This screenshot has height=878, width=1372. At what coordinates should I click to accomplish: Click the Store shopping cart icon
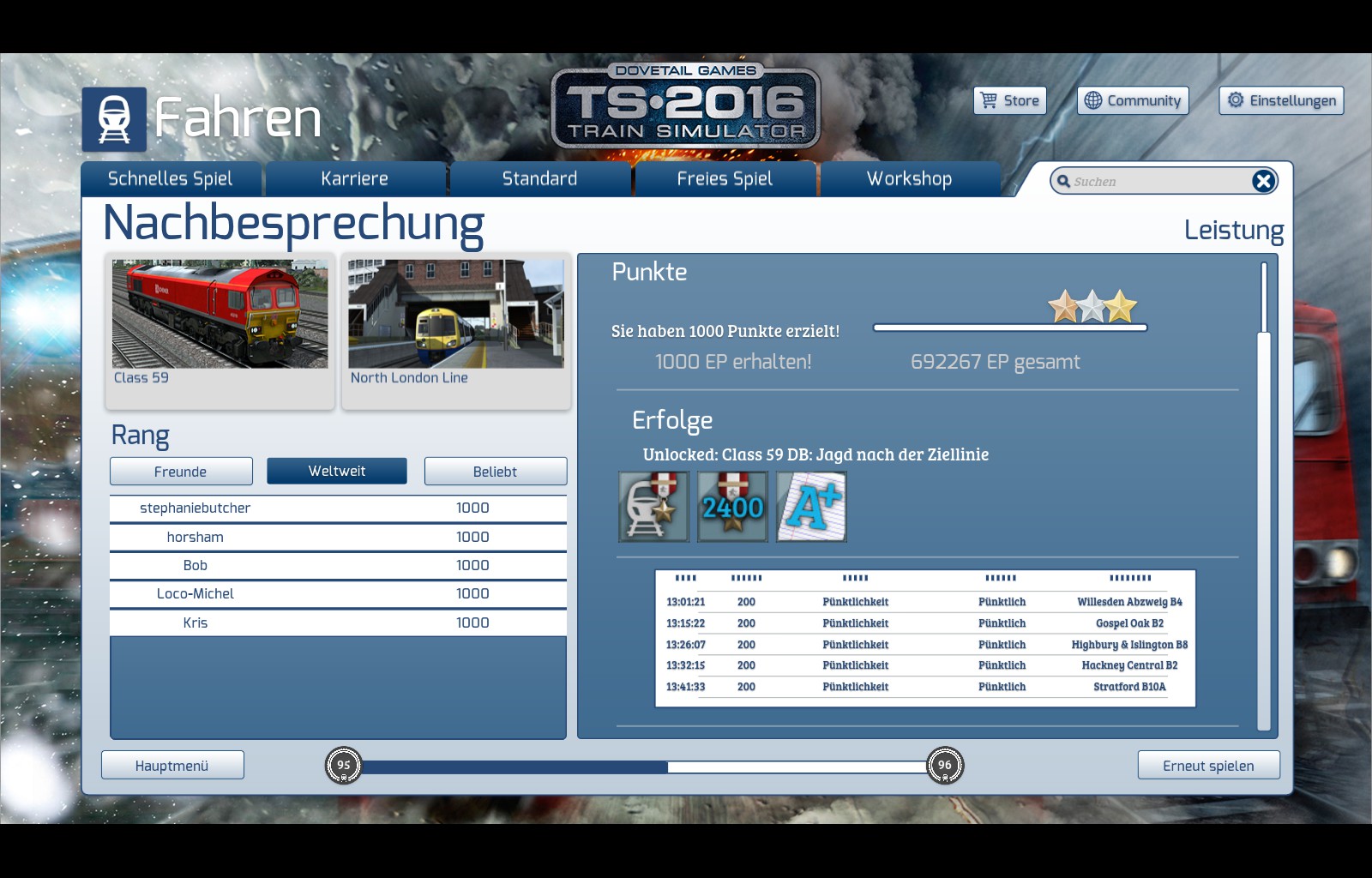tap(989, 100)
